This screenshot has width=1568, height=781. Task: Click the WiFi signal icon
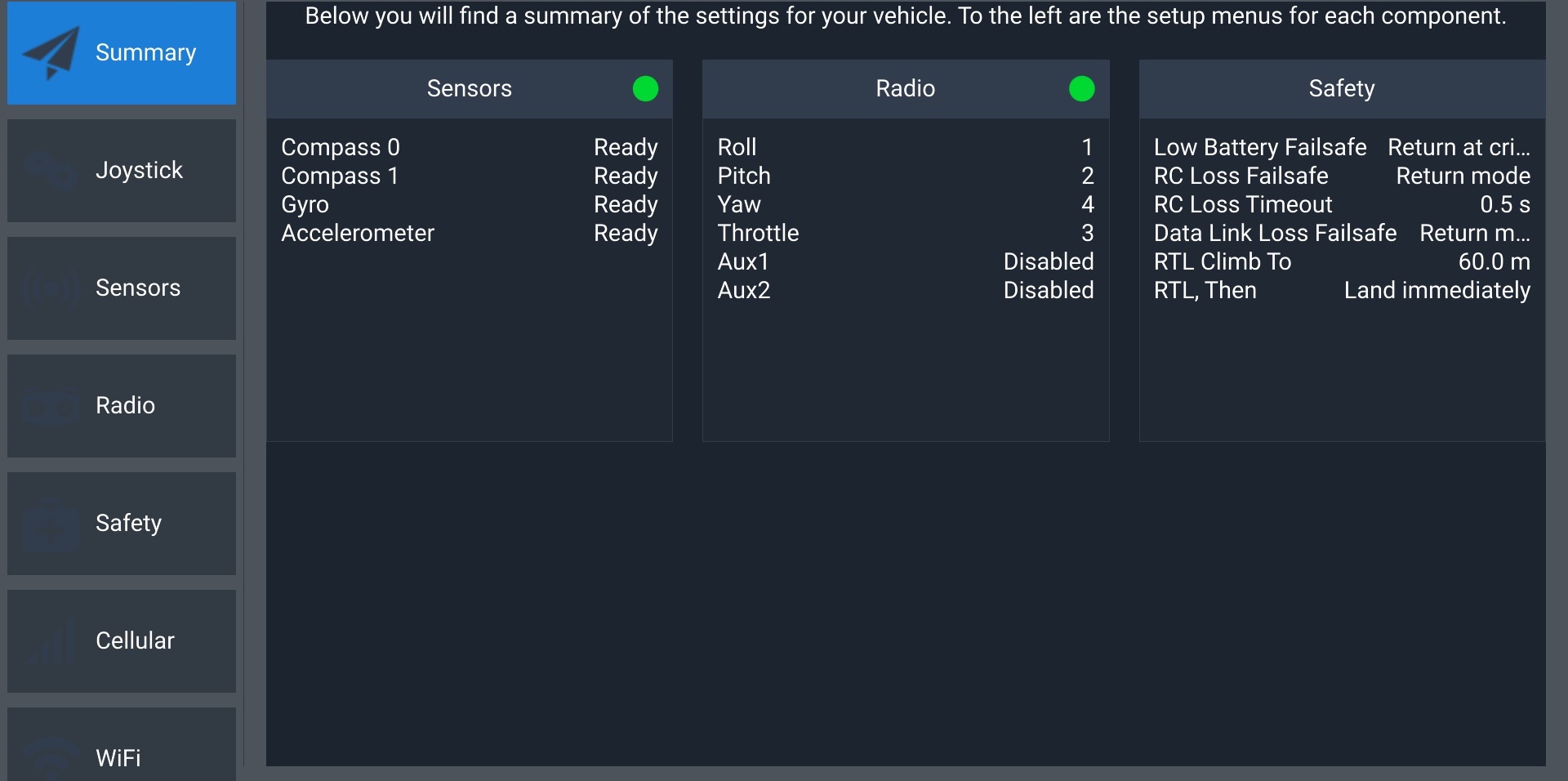[x=51, y=756]
